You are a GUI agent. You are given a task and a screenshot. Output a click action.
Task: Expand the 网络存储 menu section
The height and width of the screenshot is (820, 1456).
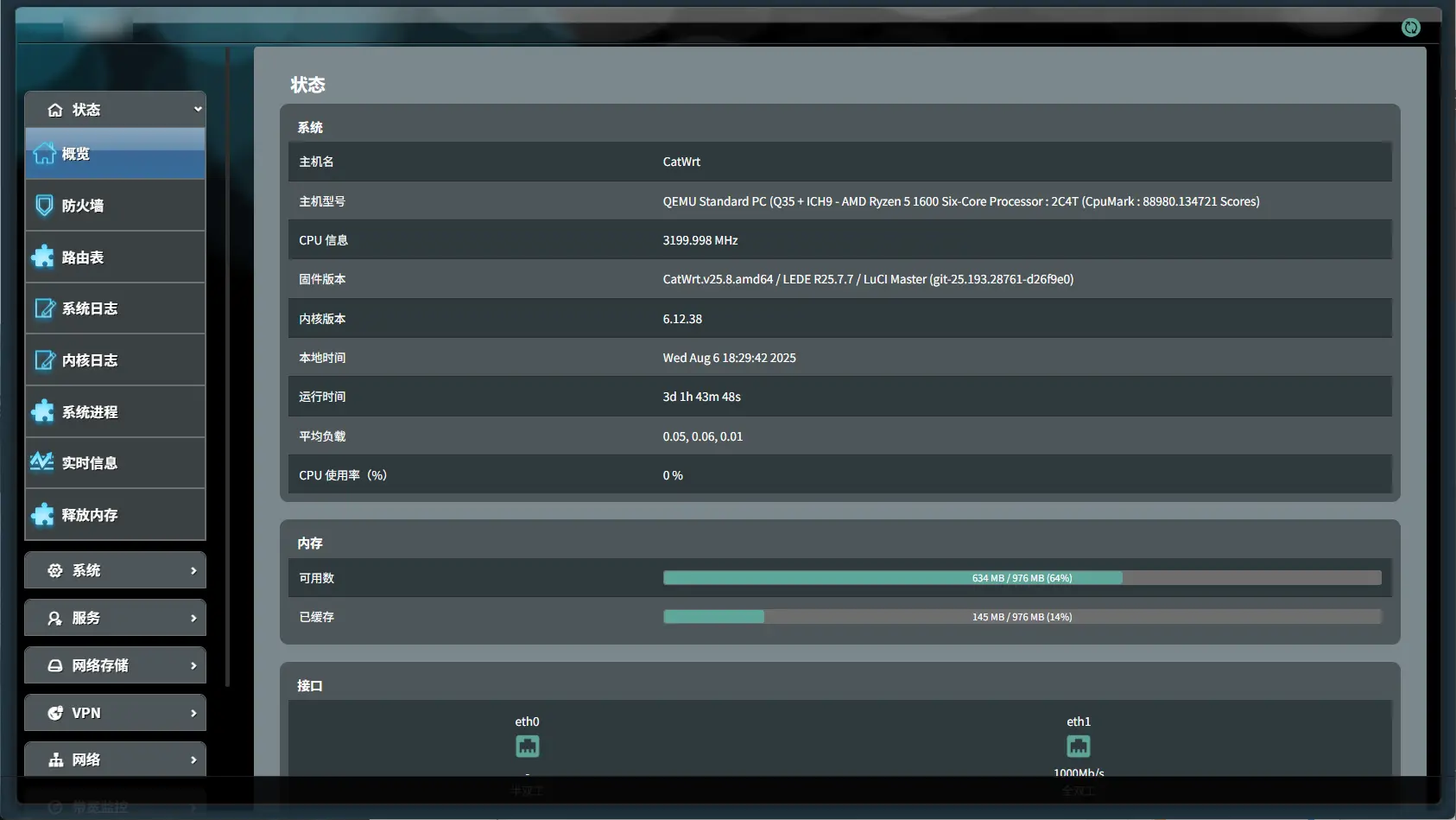click(x=115, y=665)
